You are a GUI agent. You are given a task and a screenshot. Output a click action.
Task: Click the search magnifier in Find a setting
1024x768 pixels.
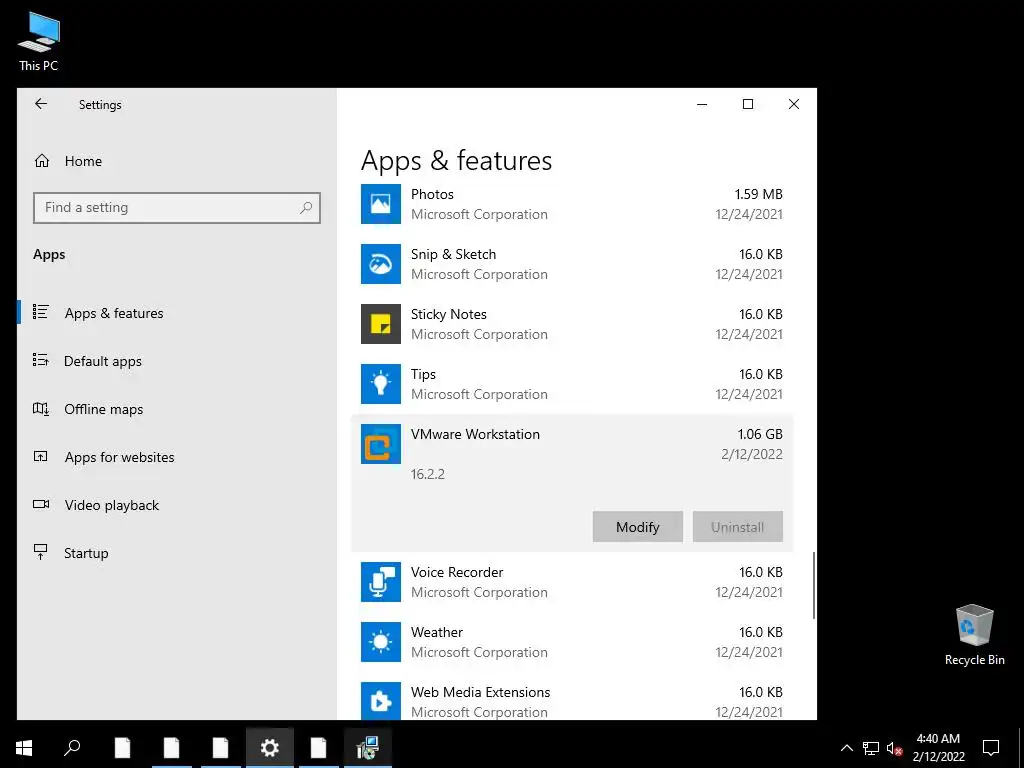coord(306,208)
